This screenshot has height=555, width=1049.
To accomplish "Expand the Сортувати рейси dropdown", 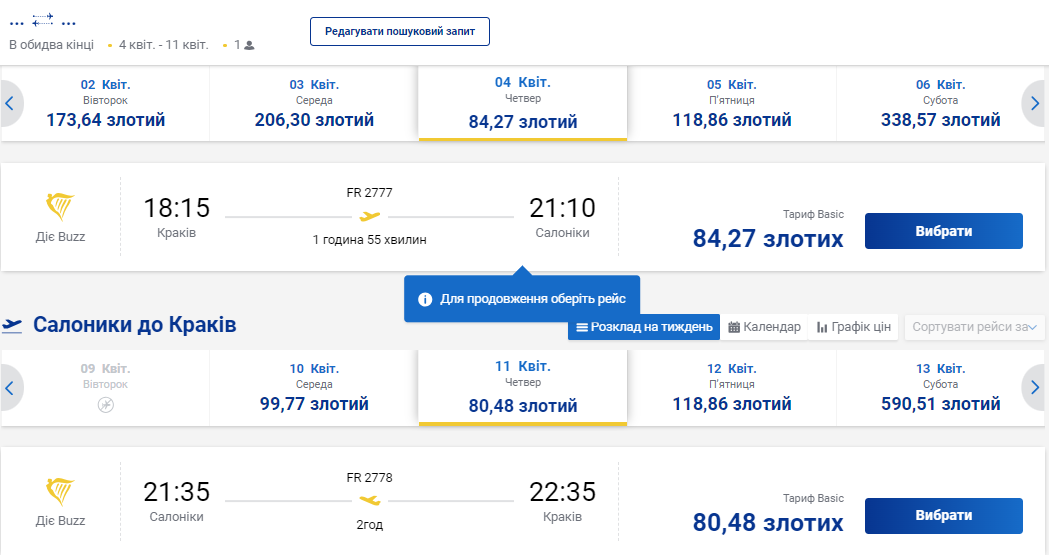I will pos(973,327).
